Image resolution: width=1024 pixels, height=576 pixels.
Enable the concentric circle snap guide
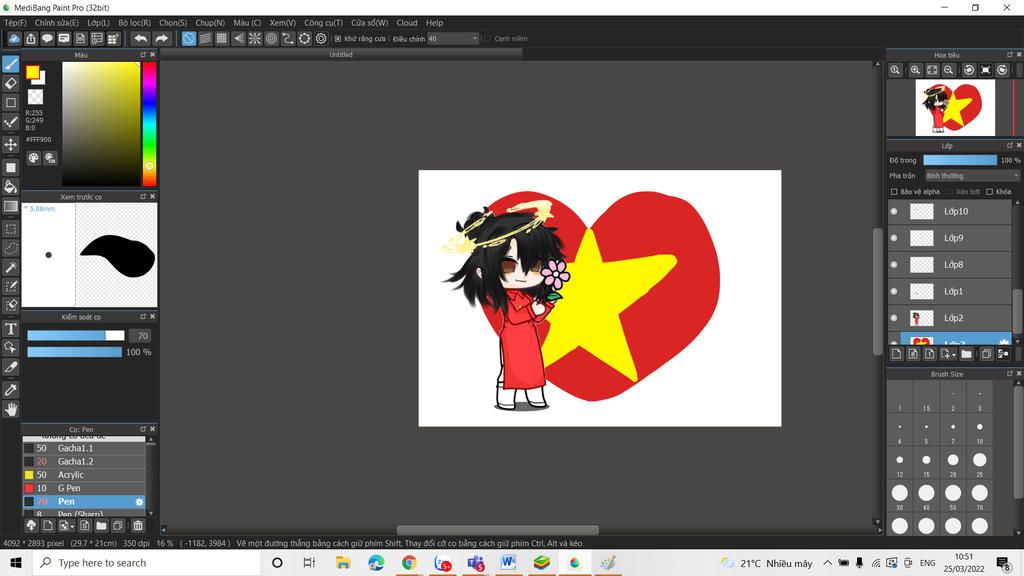(x=271, y=39)
